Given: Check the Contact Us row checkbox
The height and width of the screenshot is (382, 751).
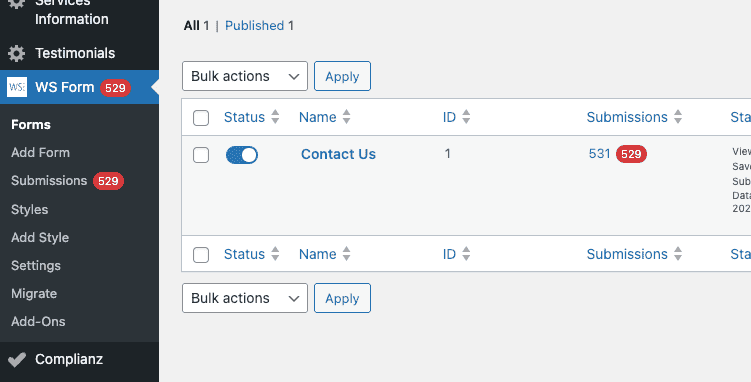Looking at the screenshot, I should (x=201, y=155).
